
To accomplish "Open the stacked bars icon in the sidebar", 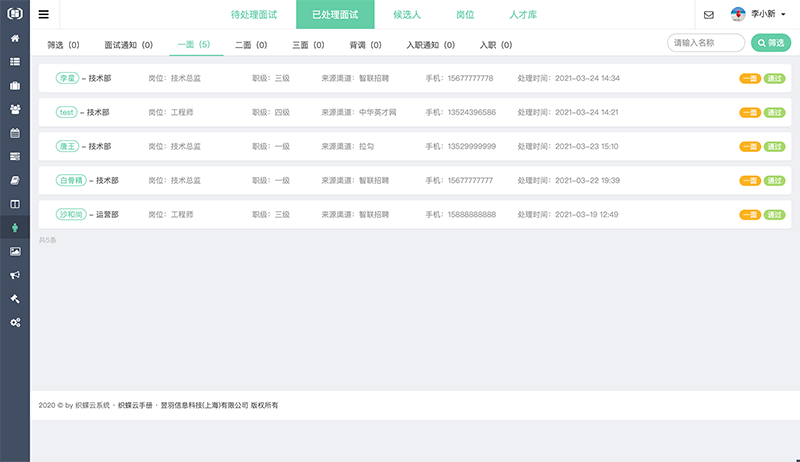I will [x=15, y=157].
